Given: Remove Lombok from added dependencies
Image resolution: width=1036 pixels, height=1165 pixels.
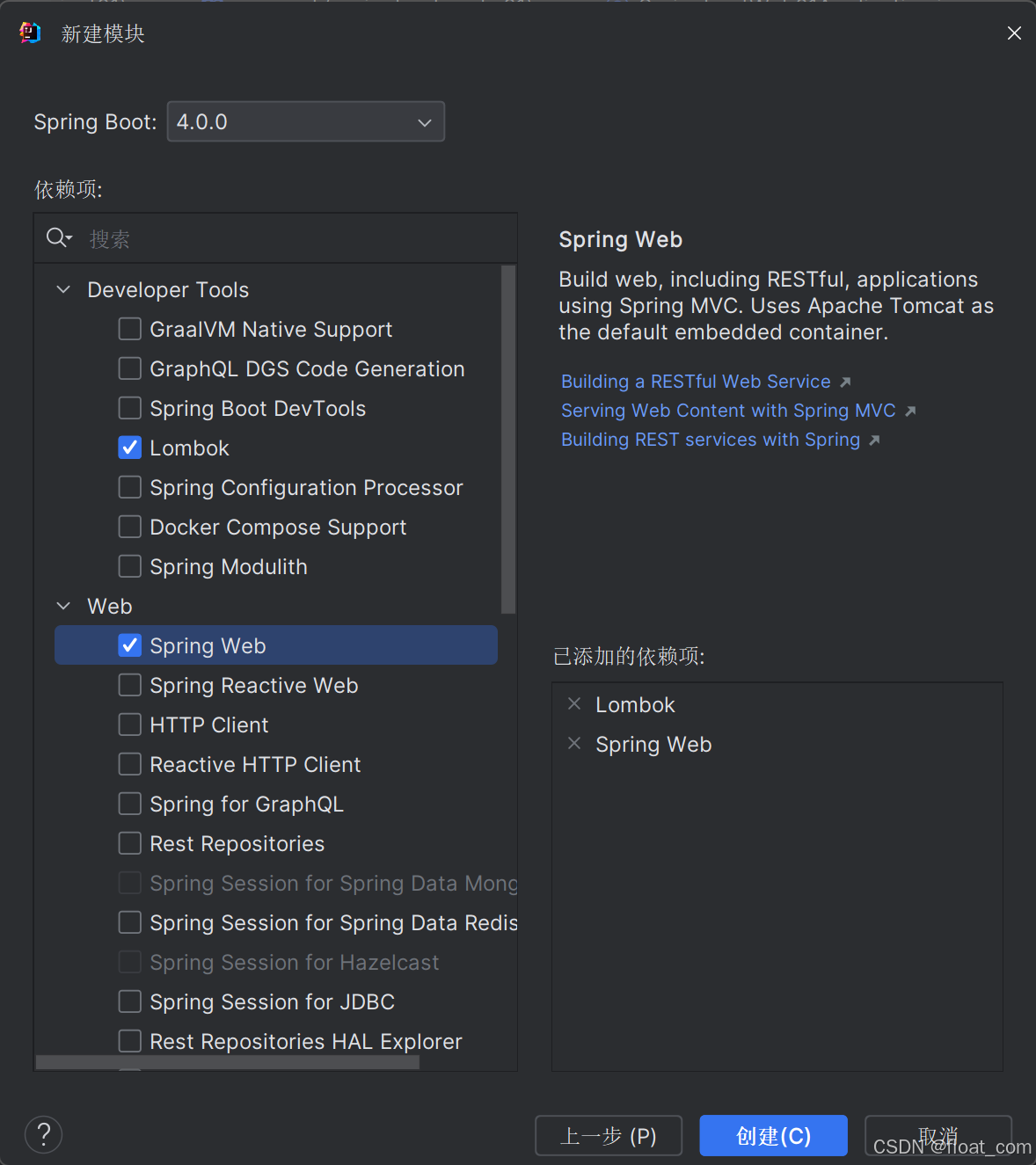Looking at the screenshot, I should (x=574, y=703).
